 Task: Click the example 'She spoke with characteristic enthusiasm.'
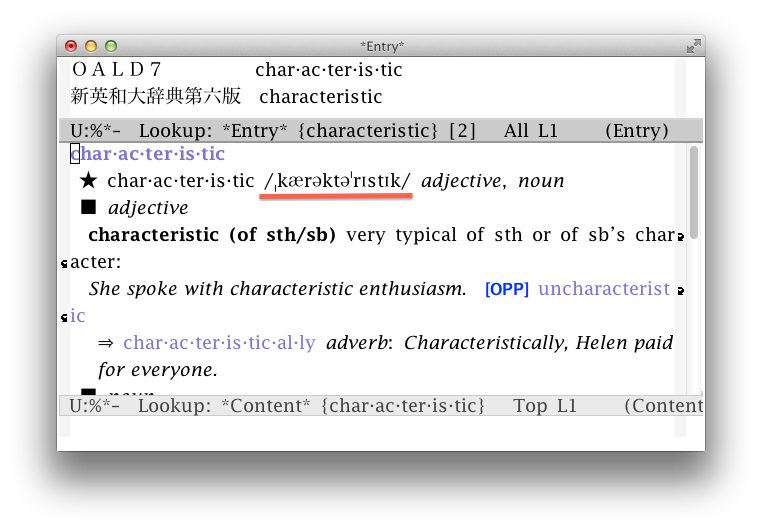tap(277, 289)
